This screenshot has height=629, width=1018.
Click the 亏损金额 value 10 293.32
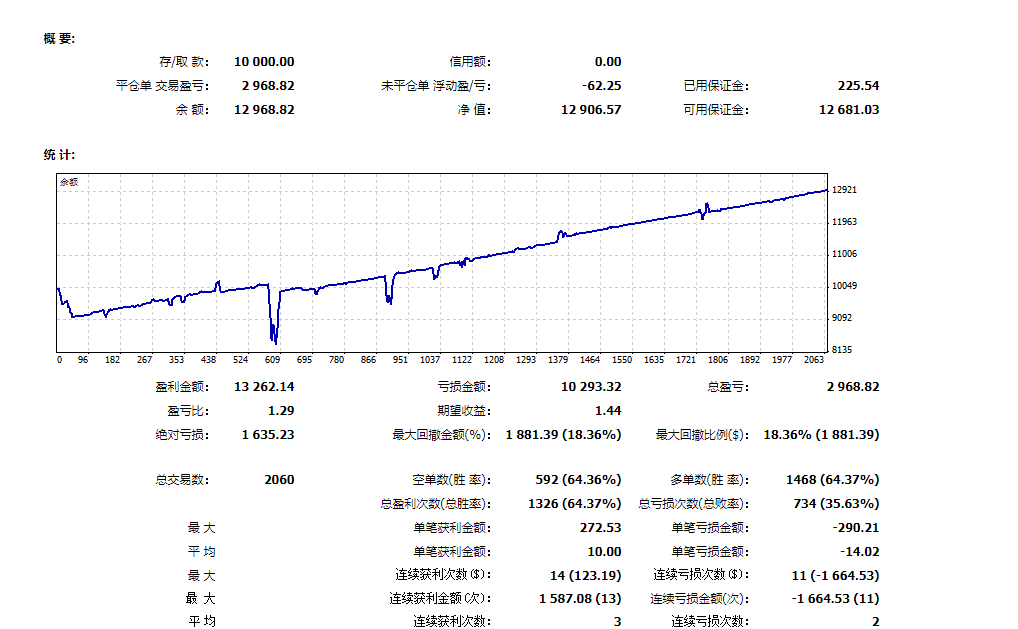point(591,387)
